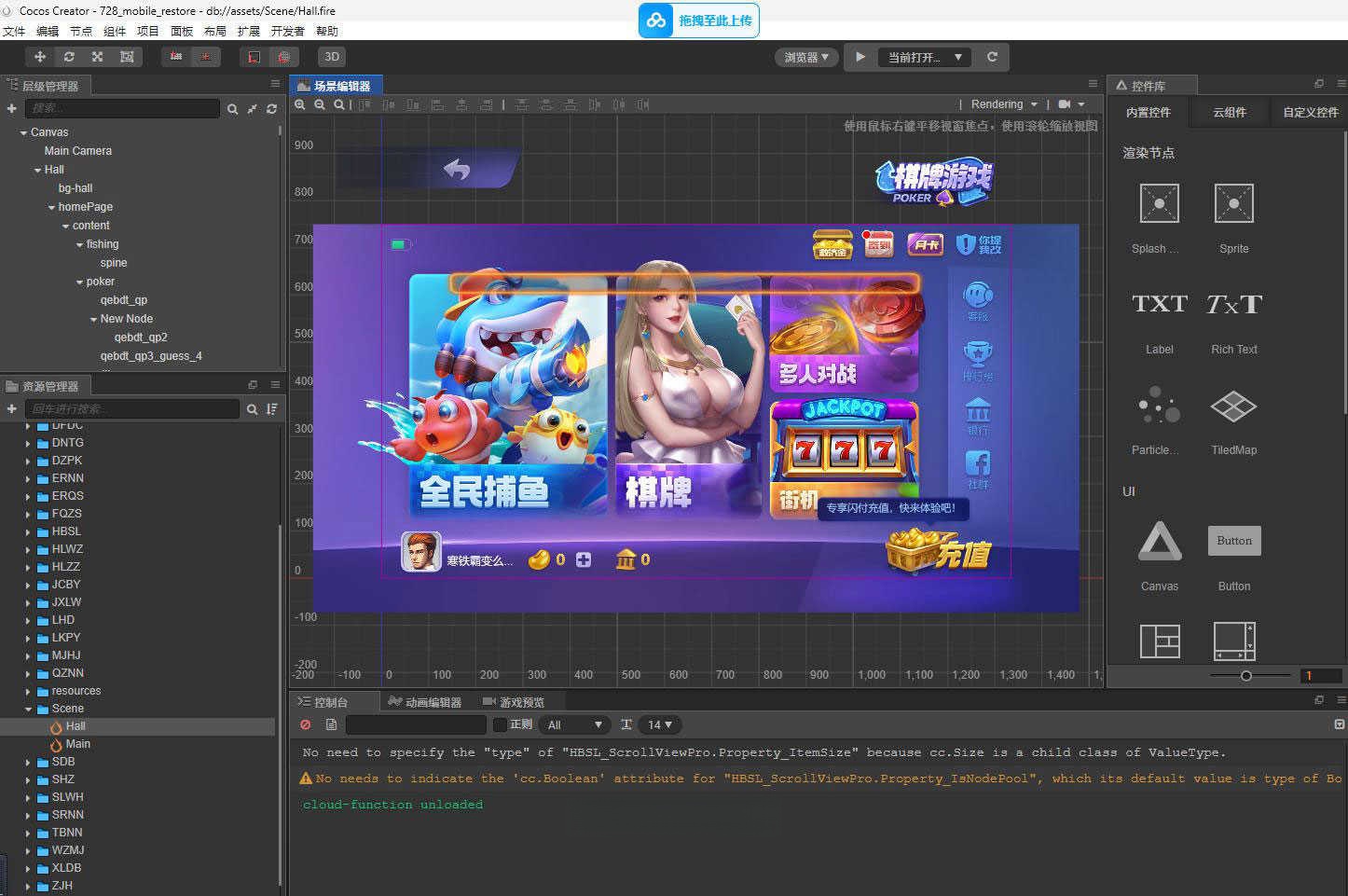Collapse the homePage node in hierarchy
This screenshot has height=896, width=1348.
pos(52,207)
